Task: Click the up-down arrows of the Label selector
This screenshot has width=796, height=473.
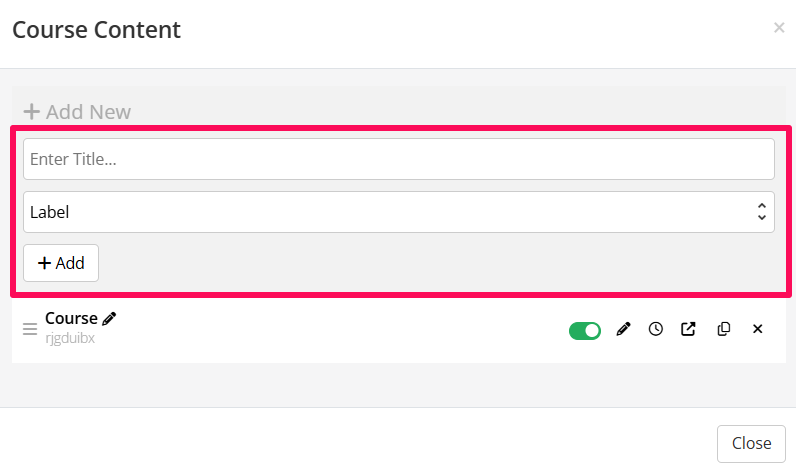Action: pos(762,212)
